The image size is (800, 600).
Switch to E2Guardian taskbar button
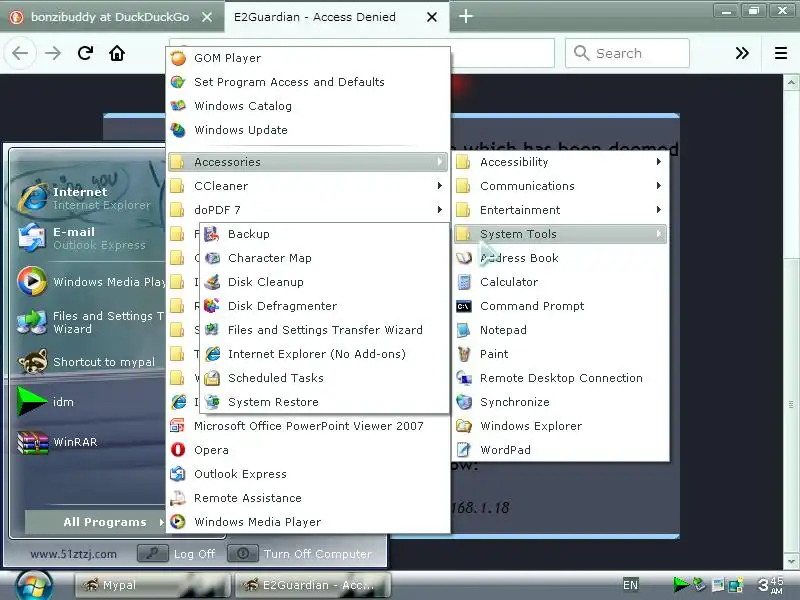[312, 585]
